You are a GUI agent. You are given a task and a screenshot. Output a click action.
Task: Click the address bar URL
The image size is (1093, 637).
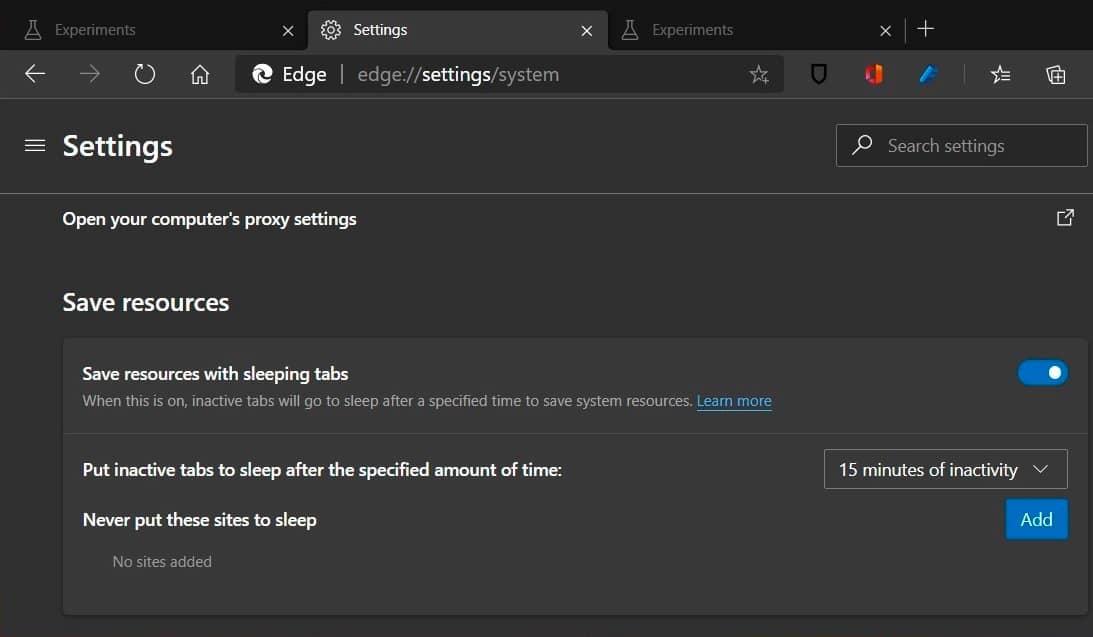(x=500, y=74)
